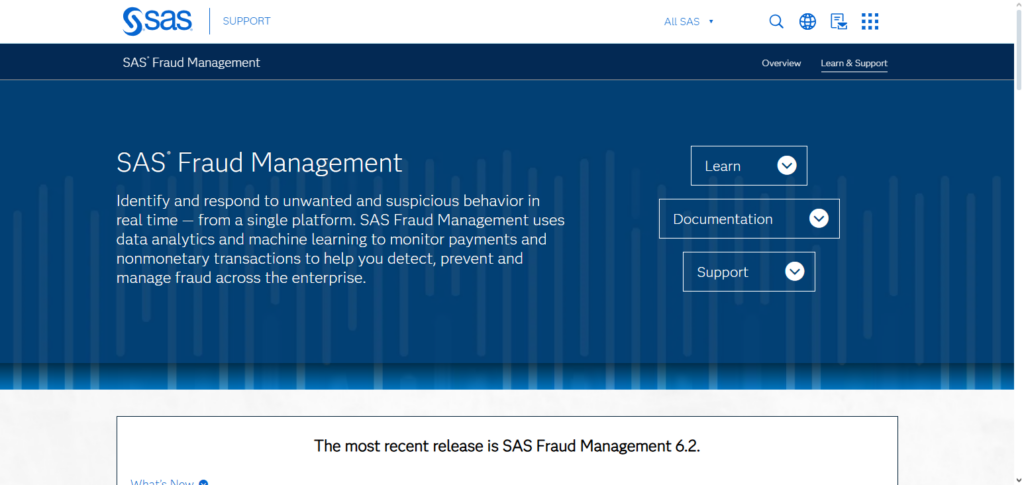This screenshot has height=485, width=1024.
Task: Select the Learn & Support tab
Action: click(x=854, y=63)
